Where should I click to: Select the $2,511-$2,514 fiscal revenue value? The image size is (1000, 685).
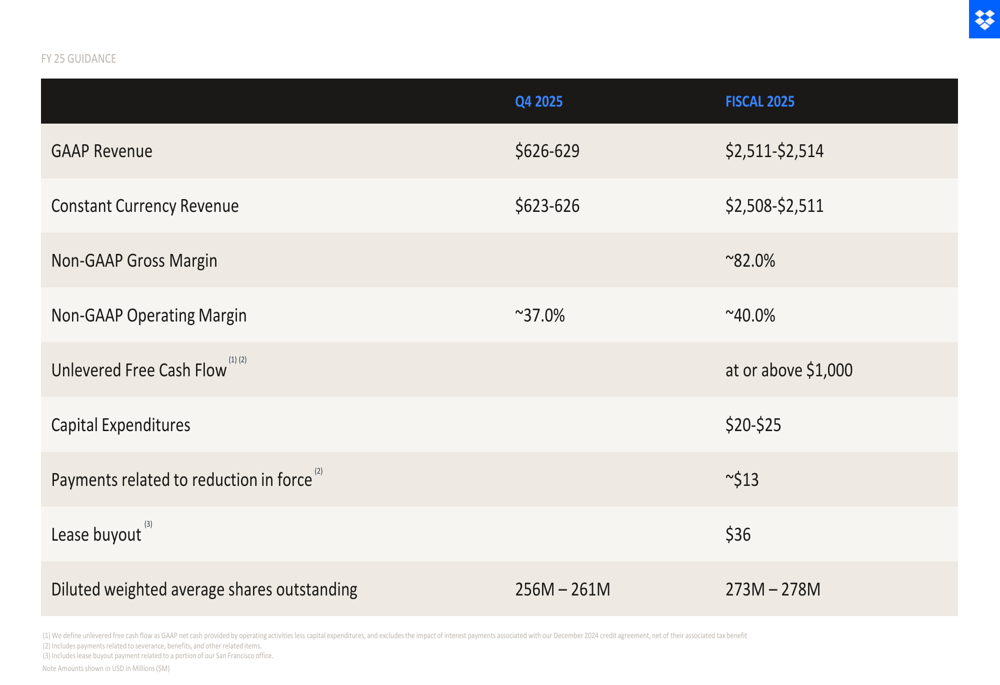(774, 152)
